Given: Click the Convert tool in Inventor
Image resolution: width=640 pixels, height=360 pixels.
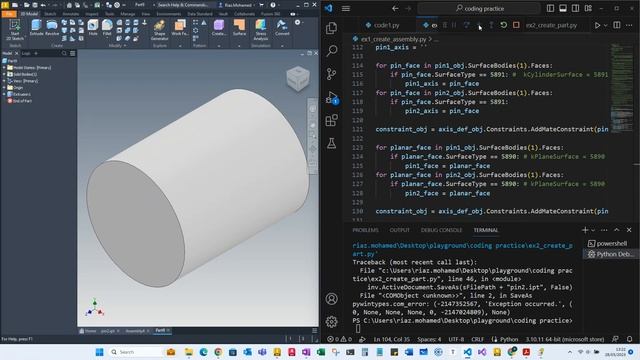Looking at the screenshot, I should coord(282,27).
